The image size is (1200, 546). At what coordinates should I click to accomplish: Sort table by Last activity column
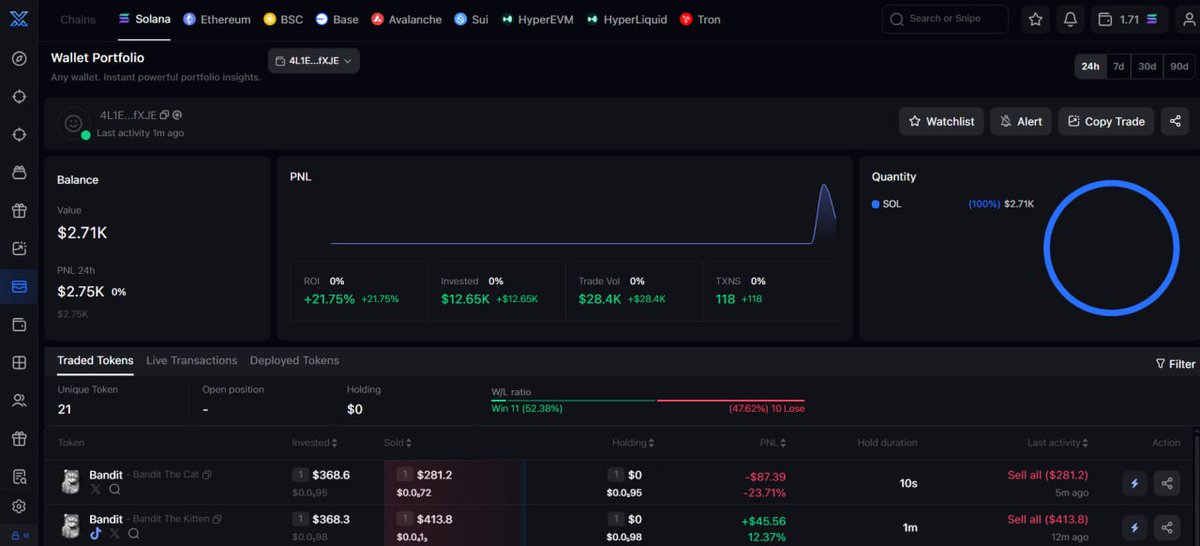tap(1058, 442)
